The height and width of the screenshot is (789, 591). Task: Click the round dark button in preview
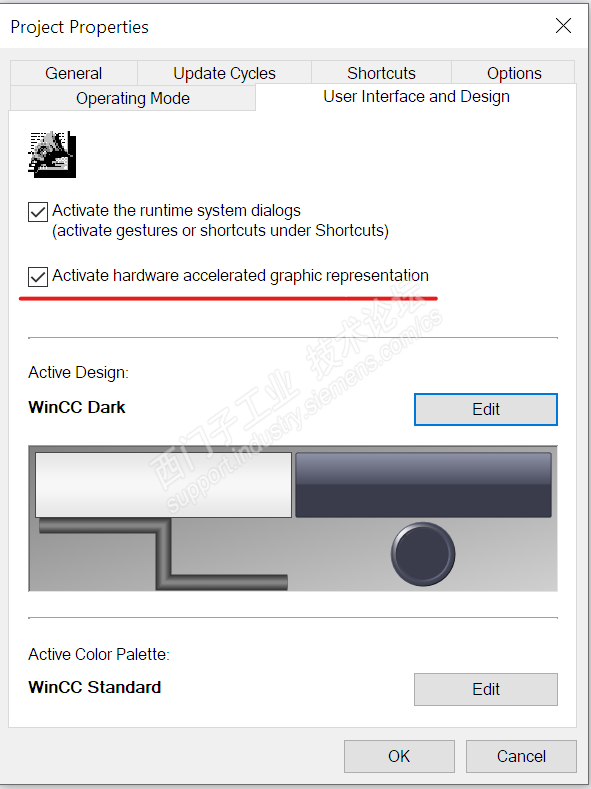click(x=423, y=554)
